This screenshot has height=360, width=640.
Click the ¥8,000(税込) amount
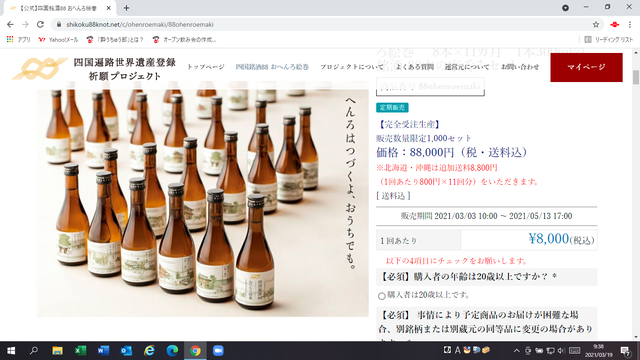[x=561, y=239]
